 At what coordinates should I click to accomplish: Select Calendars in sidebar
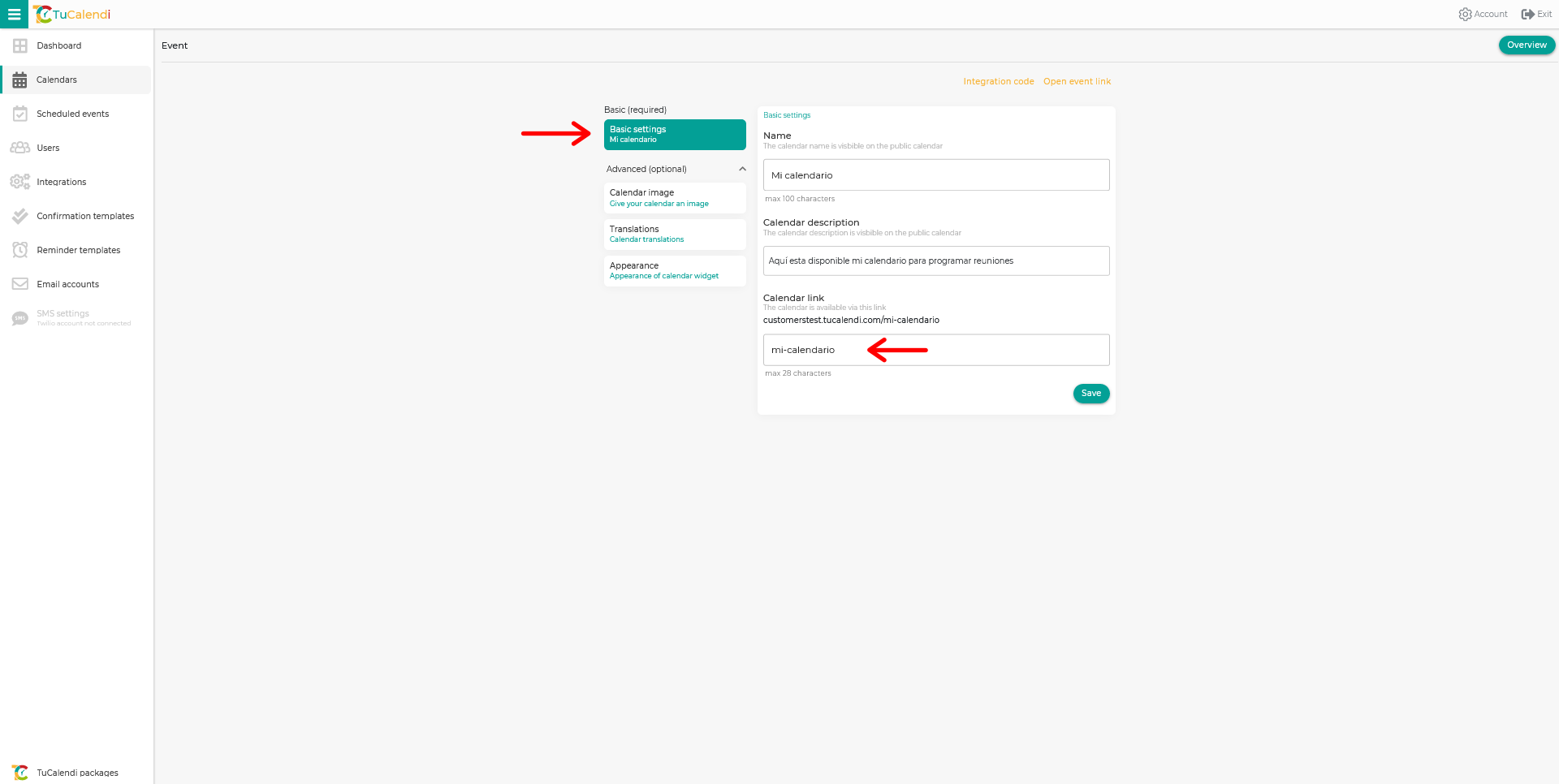[x=76, y=80]
